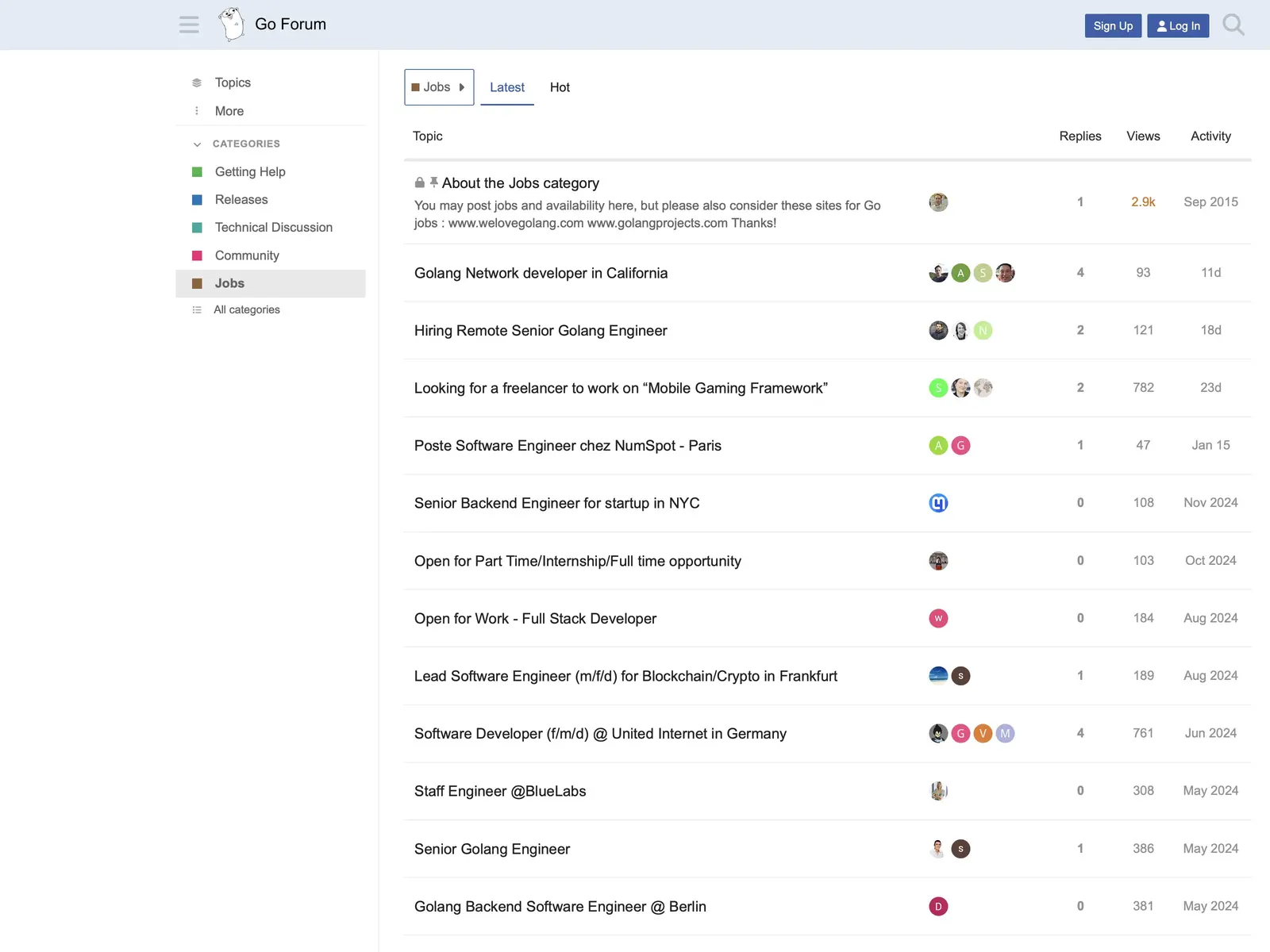This screenshot has height=952, width=1270.
Task: Switch to the Latest tab
Action: pos(507,87)
